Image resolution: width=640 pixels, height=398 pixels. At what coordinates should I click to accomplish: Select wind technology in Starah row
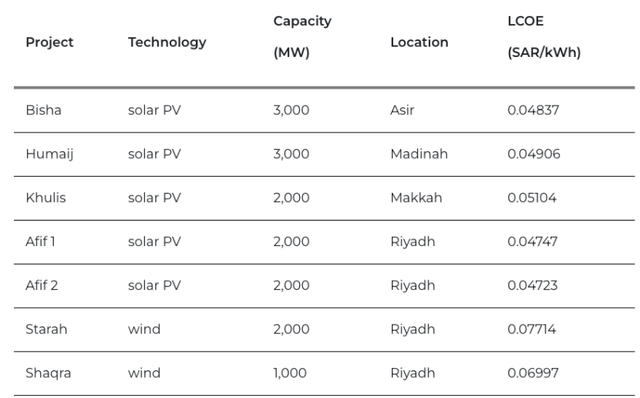[144, 329]
